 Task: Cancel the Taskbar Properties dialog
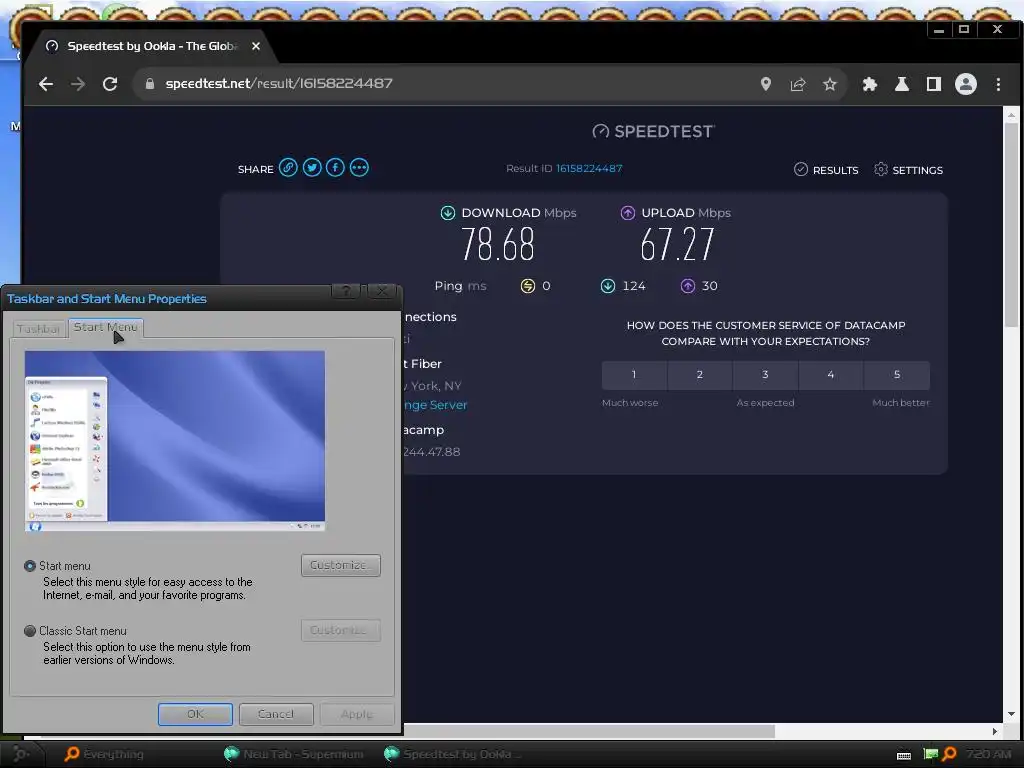276,714
